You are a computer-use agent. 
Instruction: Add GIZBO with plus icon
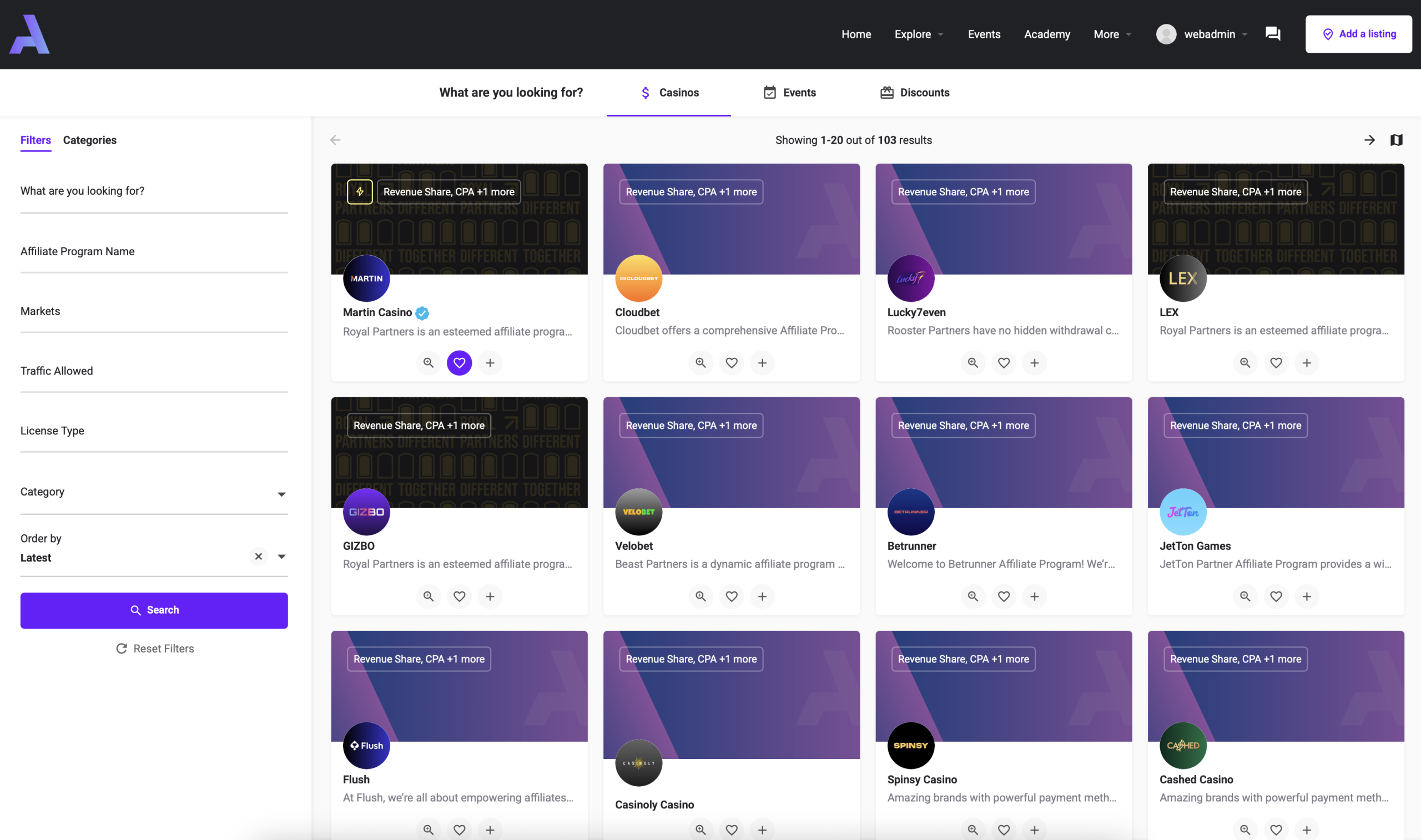click(490, 596)
